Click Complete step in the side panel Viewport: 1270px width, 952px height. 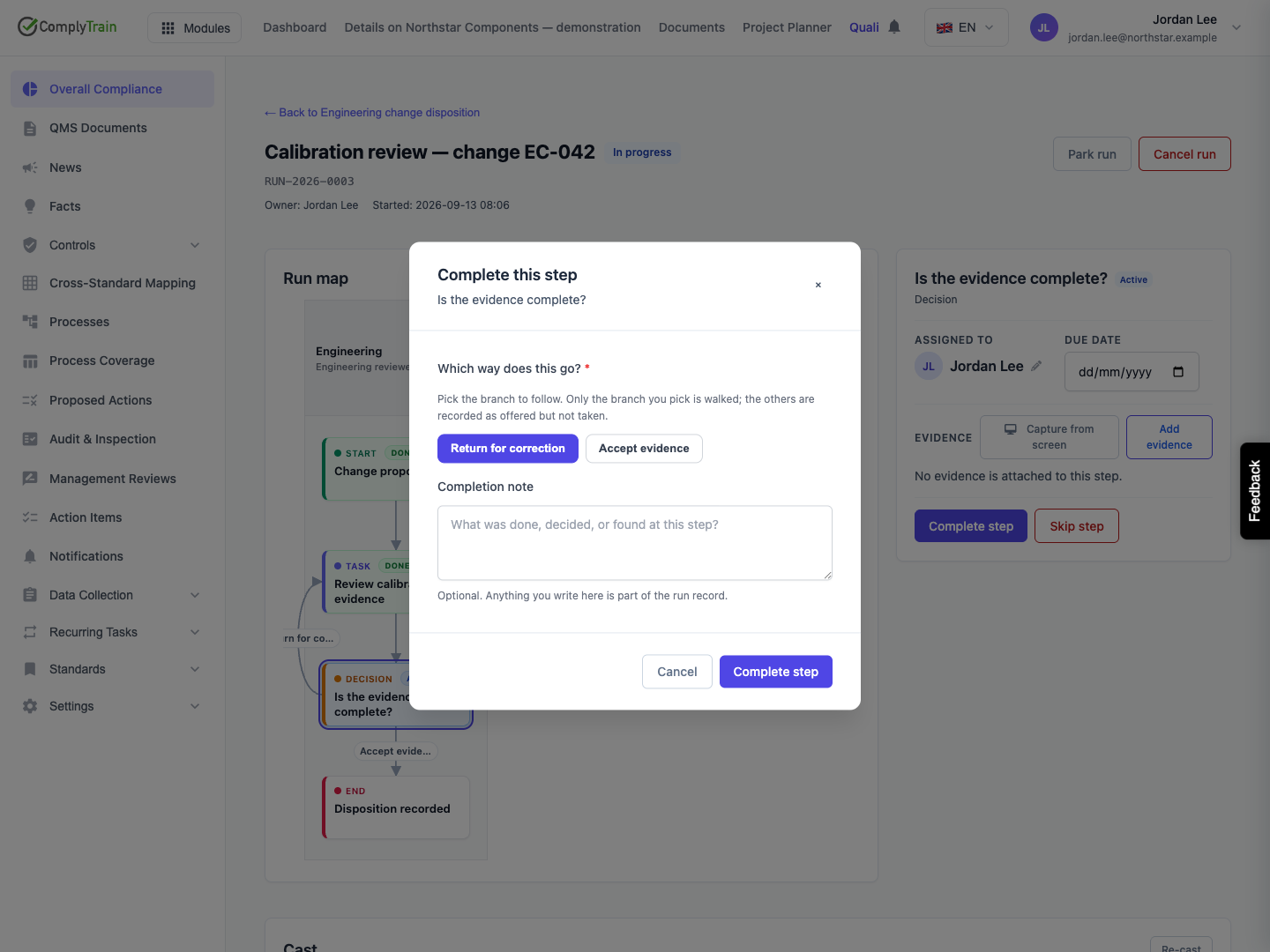pyautogui.click(x=971, y=526)
